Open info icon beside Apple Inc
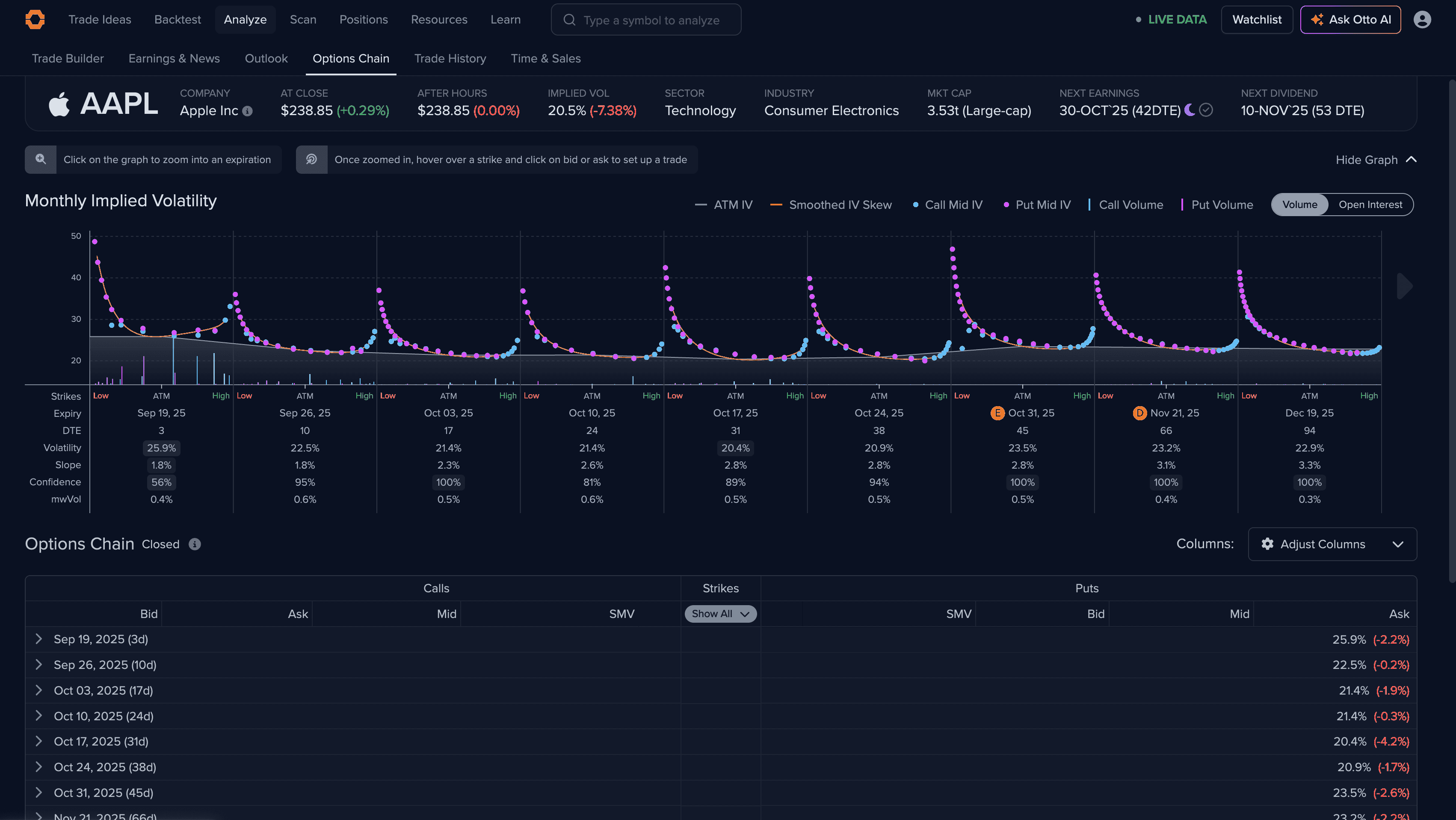The image size is (1456, 820). tap(247, 111)
